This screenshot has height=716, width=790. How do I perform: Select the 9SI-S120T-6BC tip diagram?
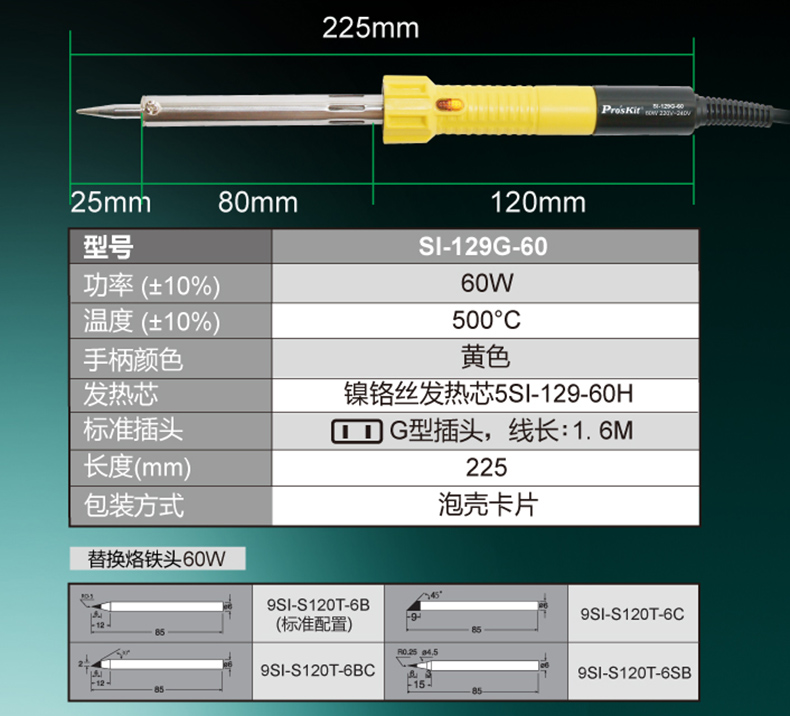tap(160, 669)
